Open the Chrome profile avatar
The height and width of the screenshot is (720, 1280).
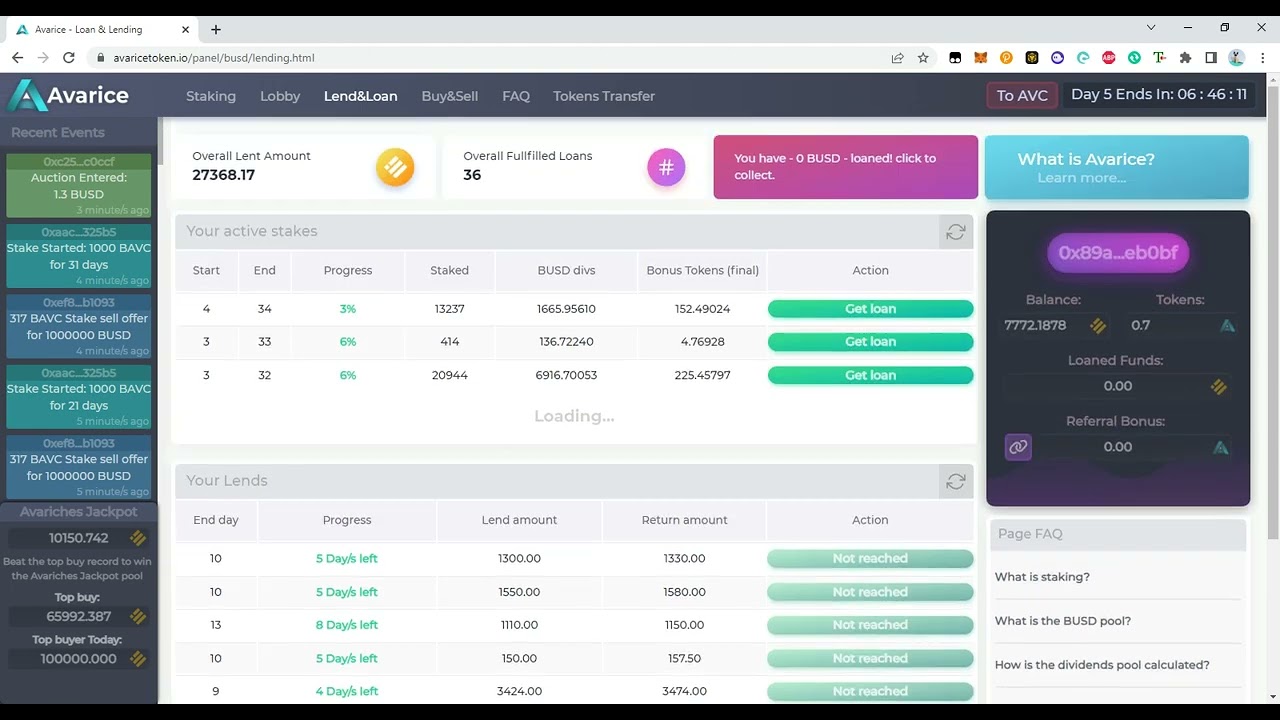click(x=1237, y=58)
